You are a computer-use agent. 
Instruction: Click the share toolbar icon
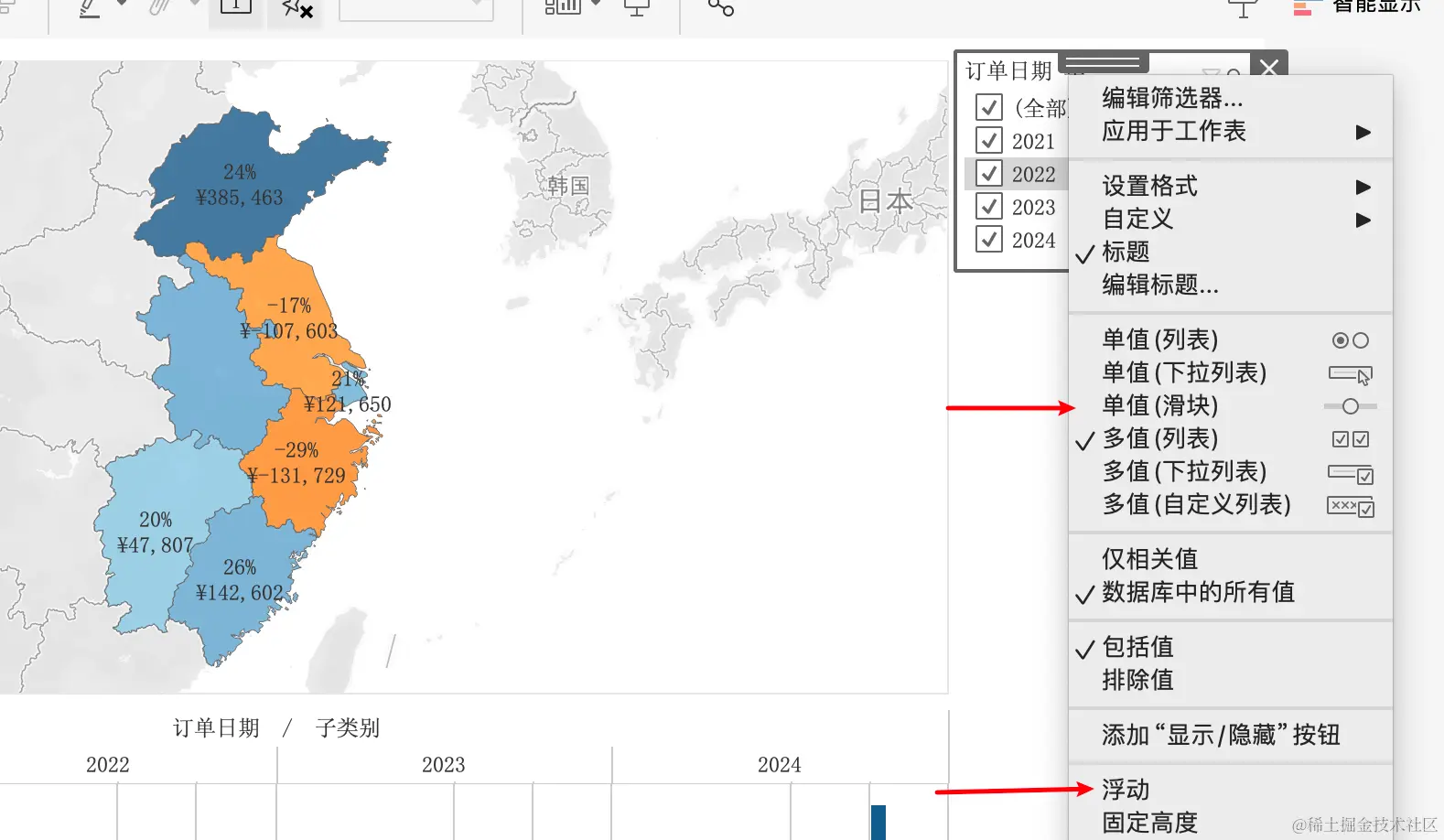(721, 8)
